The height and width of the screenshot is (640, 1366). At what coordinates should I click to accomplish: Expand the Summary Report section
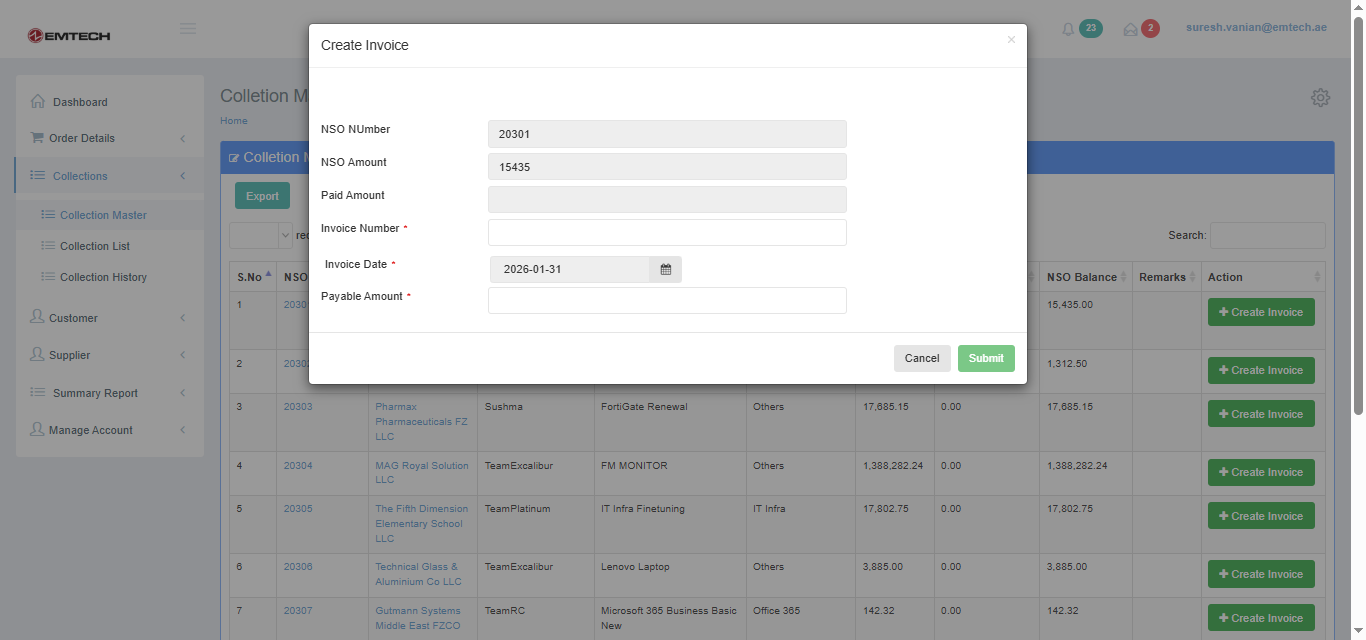pos(95,393)
